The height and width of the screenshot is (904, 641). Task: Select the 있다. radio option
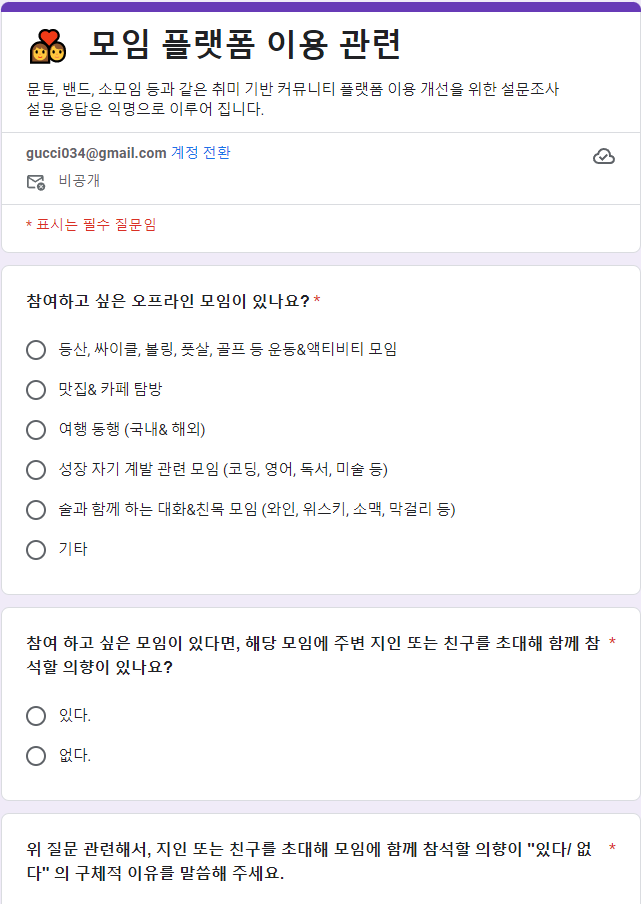(x=36, y=715)
